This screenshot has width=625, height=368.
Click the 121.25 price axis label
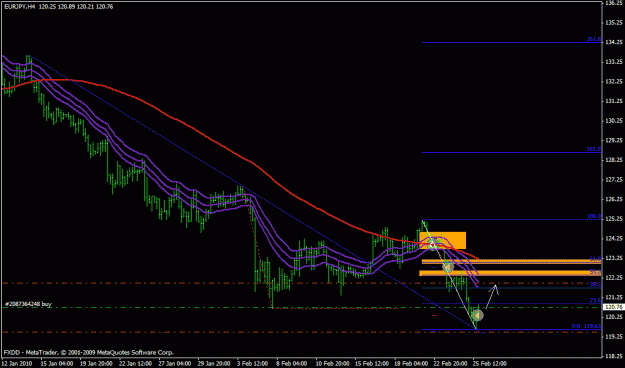click(x=614, y=298)
